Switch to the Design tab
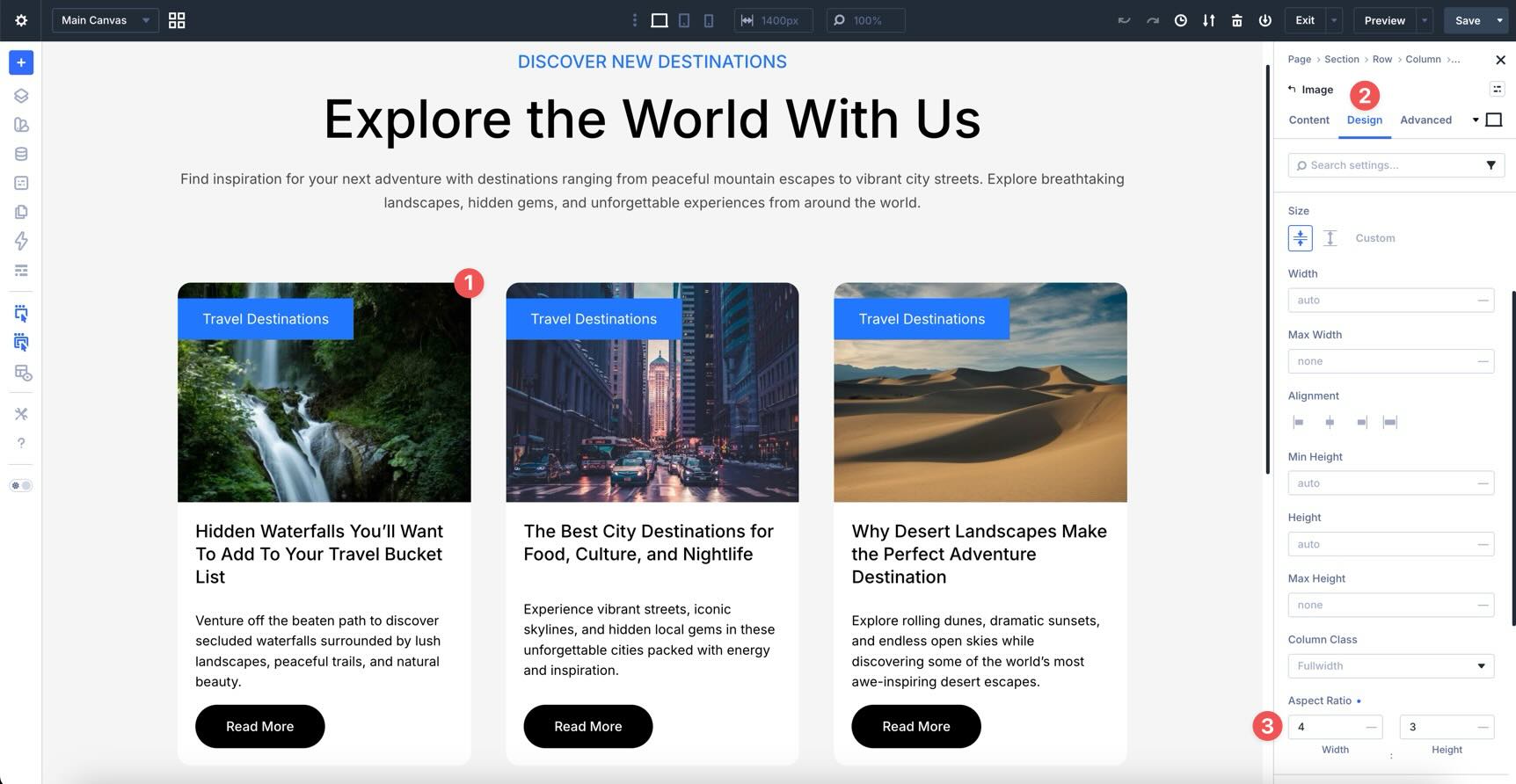The image size is (1516, 784). [1364, 120]
